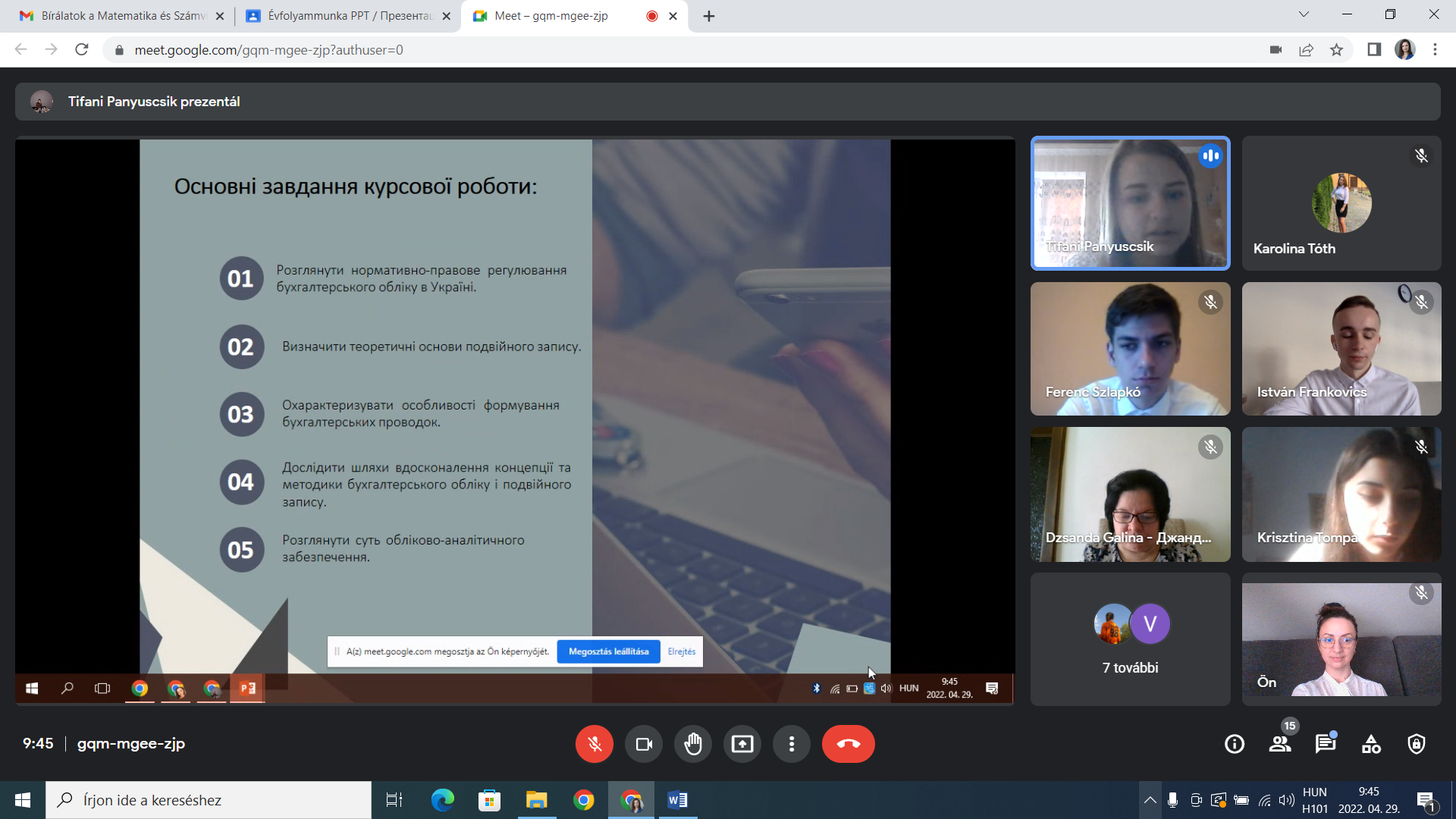Expand hidden system tray icons chevron
The width and height of the screenshot is (1456, 819).
(1150, 800)
